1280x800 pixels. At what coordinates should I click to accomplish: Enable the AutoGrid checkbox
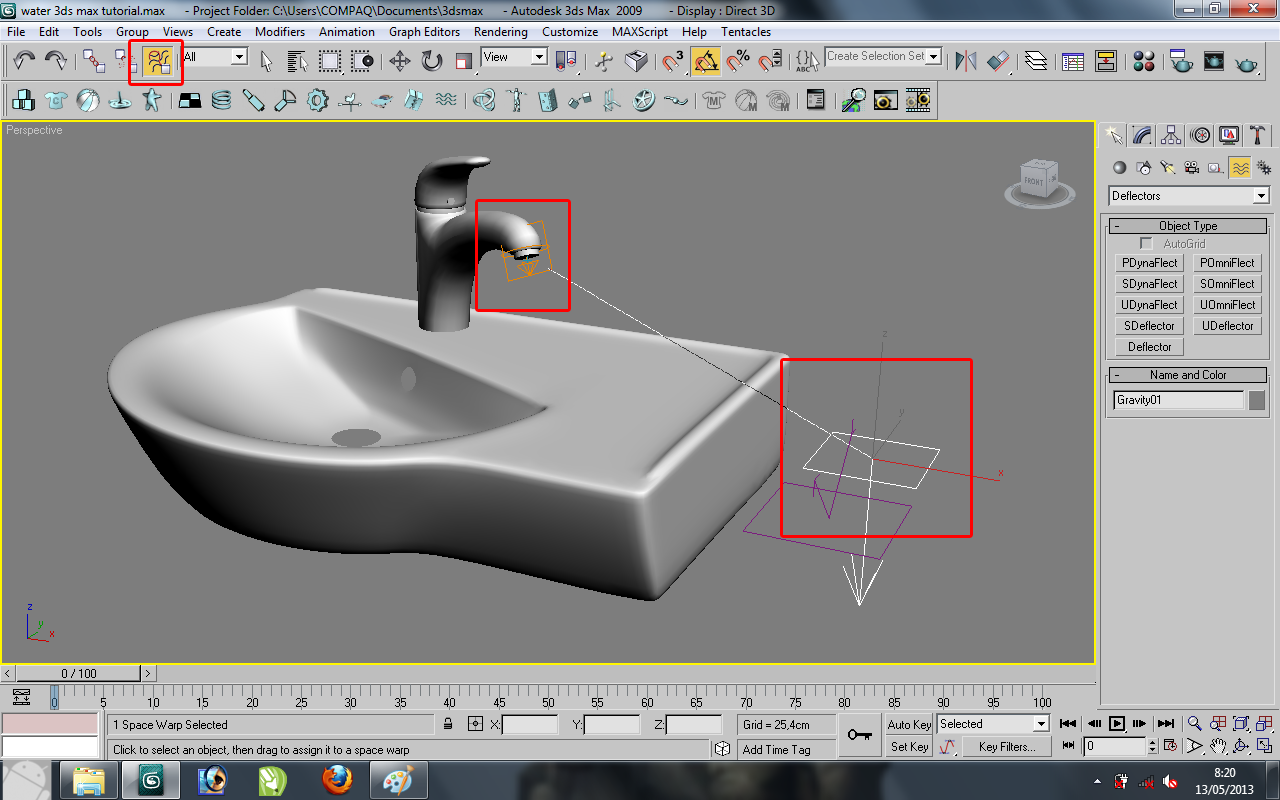point(1145,243)
